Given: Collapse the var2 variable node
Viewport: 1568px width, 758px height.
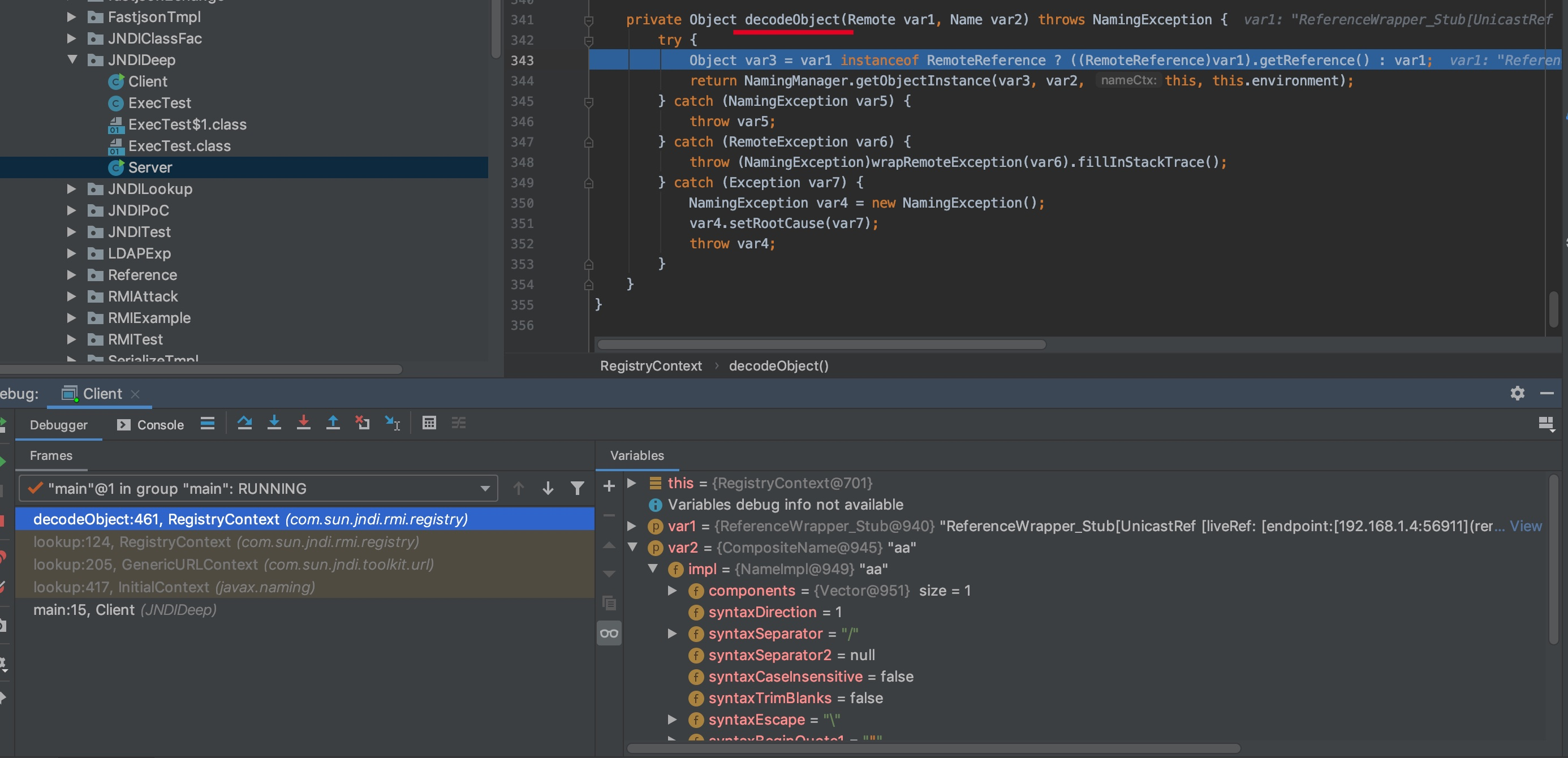Looking at the screenshot, I should (x=632, y=548).
